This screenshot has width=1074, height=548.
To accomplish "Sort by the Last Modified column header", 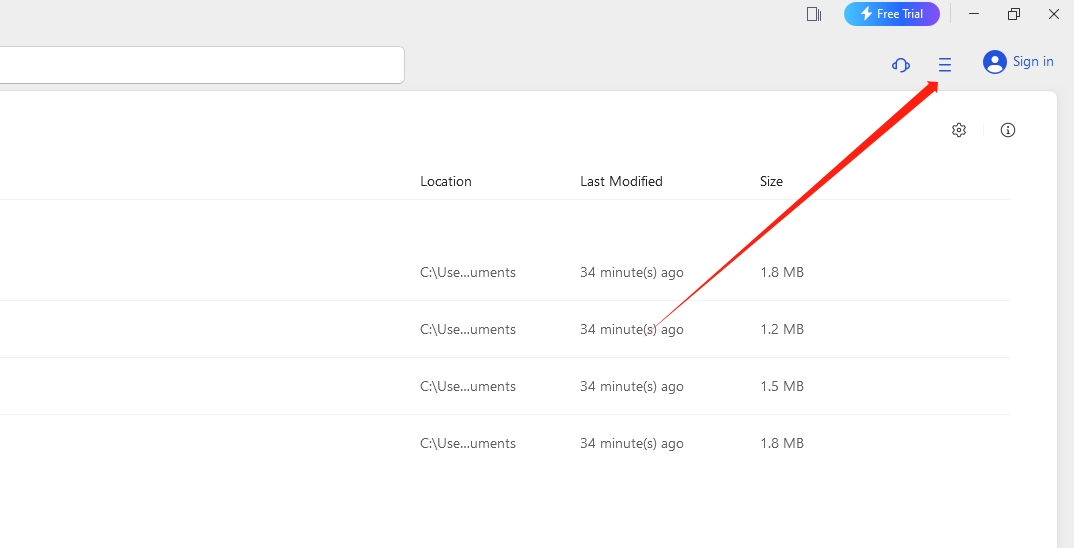I will (621, 181).
